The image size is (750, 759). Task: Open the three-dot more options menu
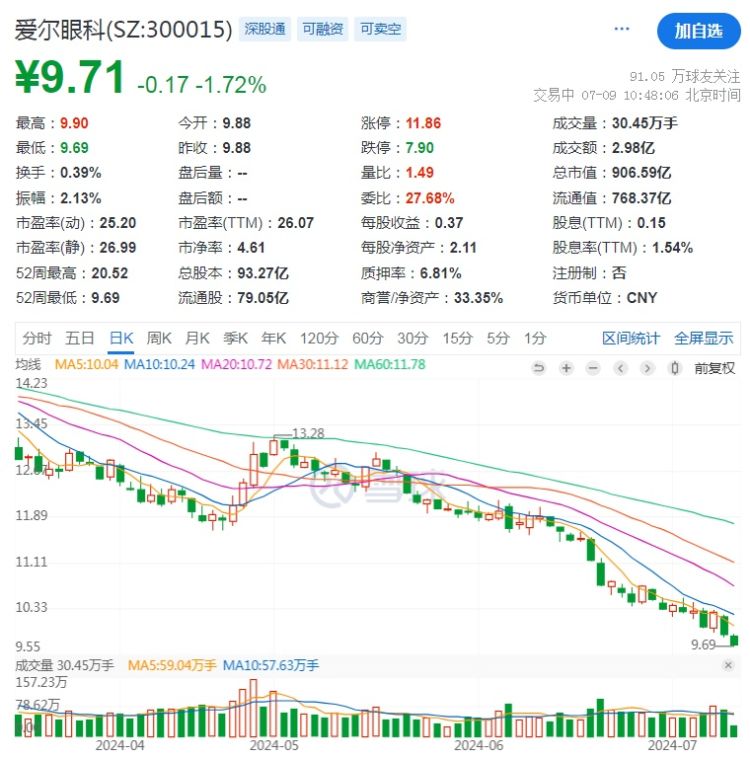(x=621, y=29)
